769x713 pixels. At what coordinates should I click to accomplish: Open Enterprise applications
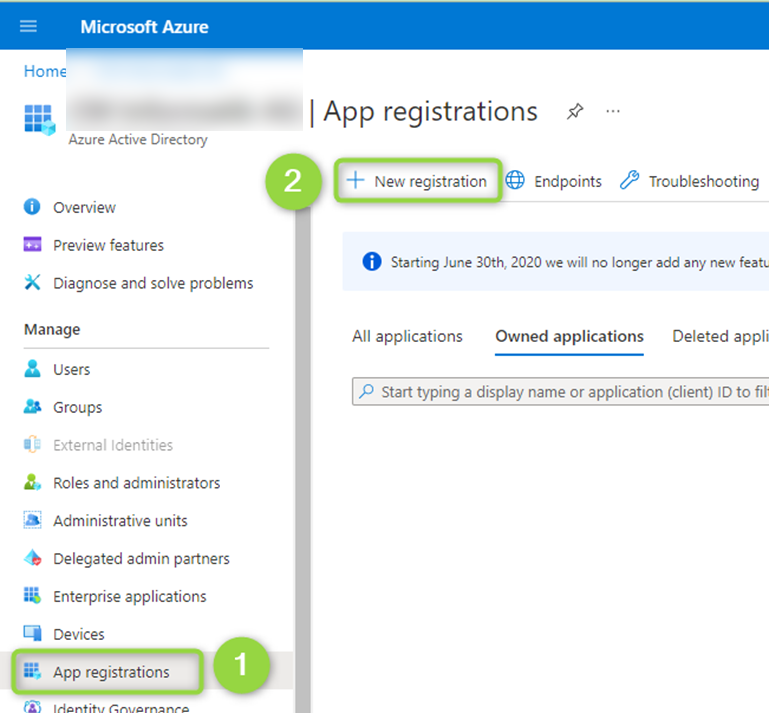pos(129,597)
